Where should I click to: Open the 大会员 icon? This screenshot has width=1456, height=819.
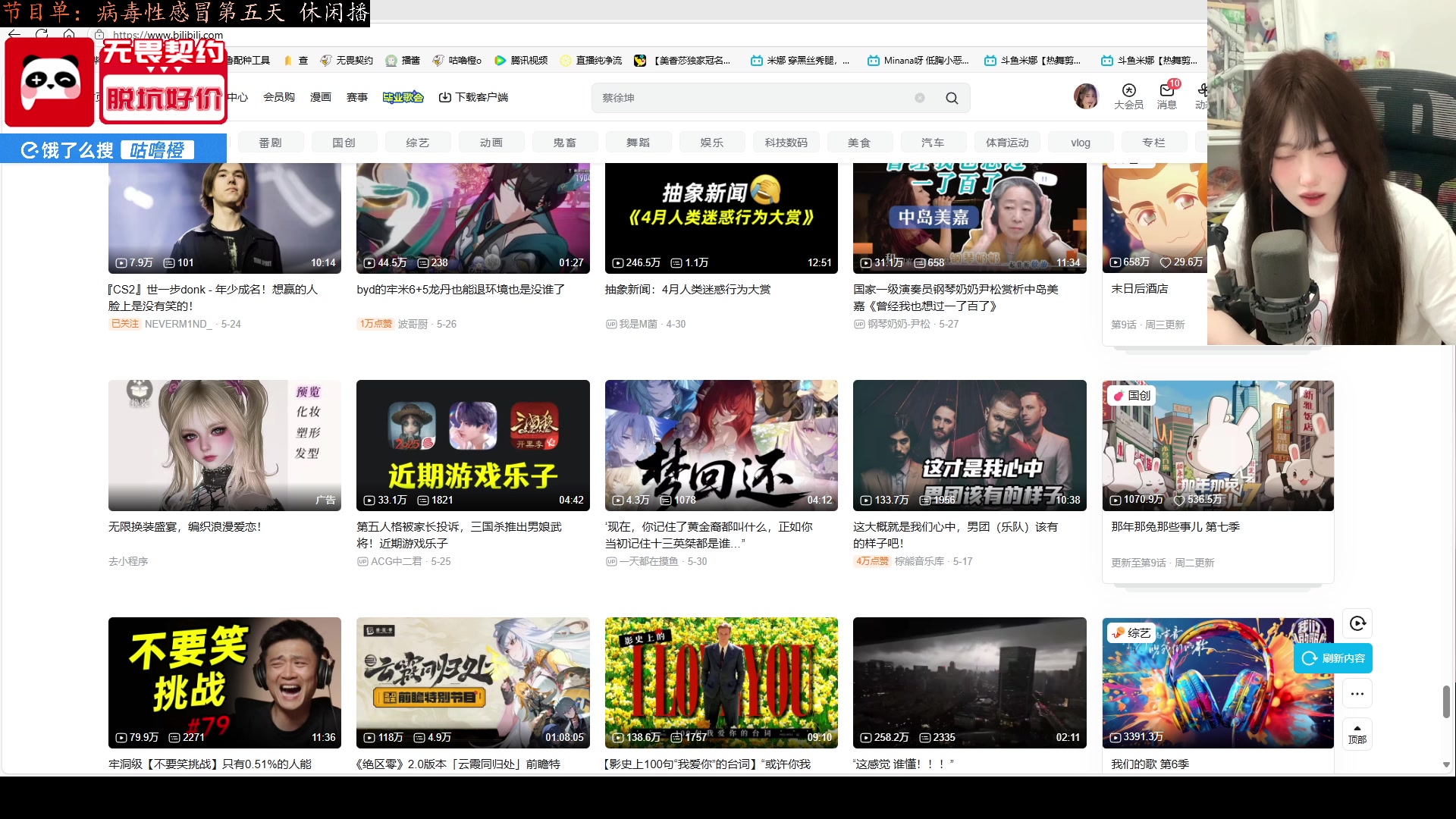pyautogui.click(x=1128, y=96)
